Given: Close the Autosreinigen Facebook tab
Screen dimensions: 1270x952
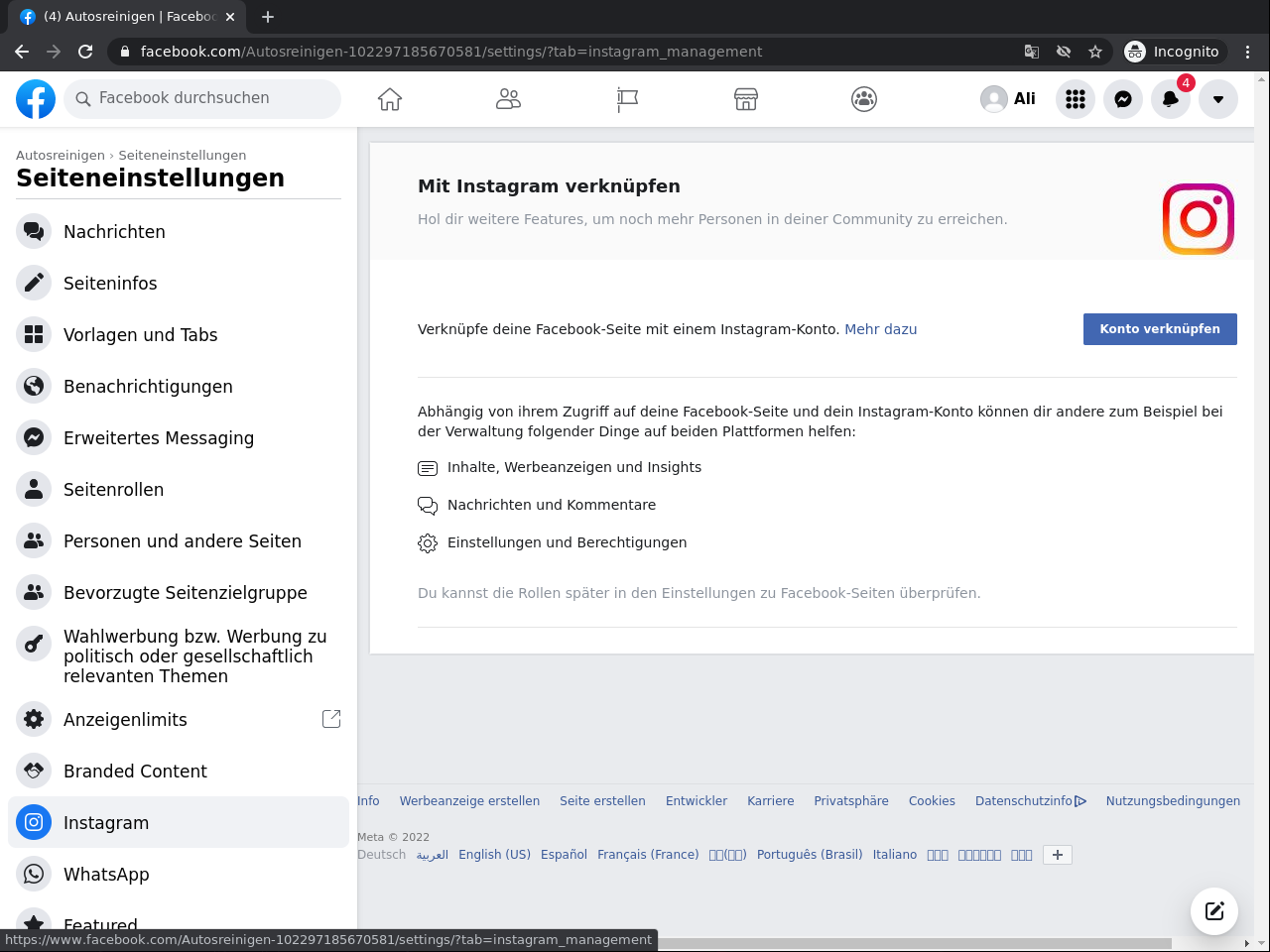Looking at the screenshot, I should [230, 17].
